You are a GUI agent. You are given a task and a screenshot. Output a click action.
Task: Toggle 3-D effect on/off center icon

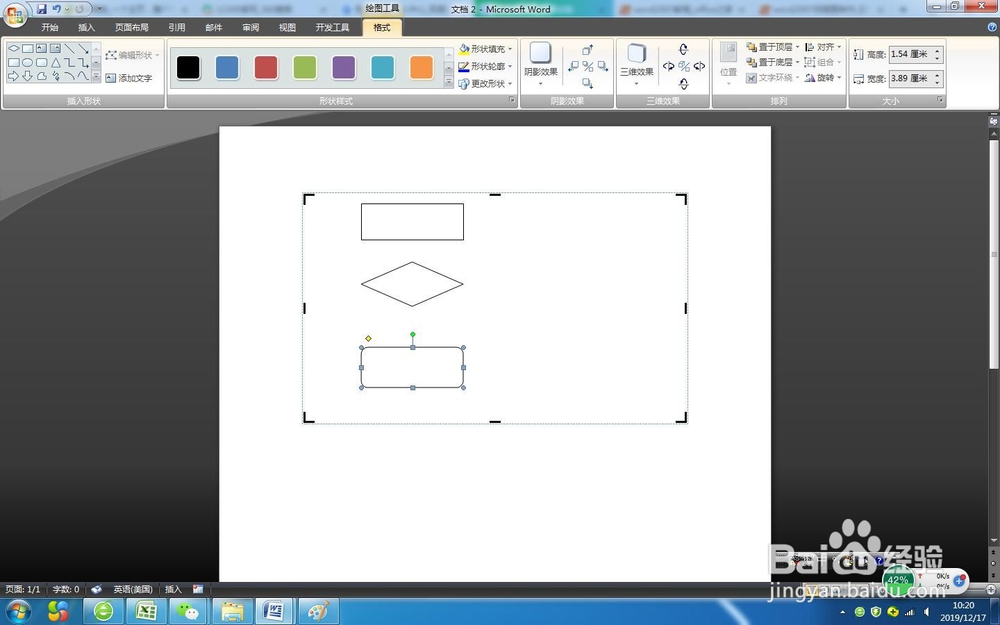point(684,66)
